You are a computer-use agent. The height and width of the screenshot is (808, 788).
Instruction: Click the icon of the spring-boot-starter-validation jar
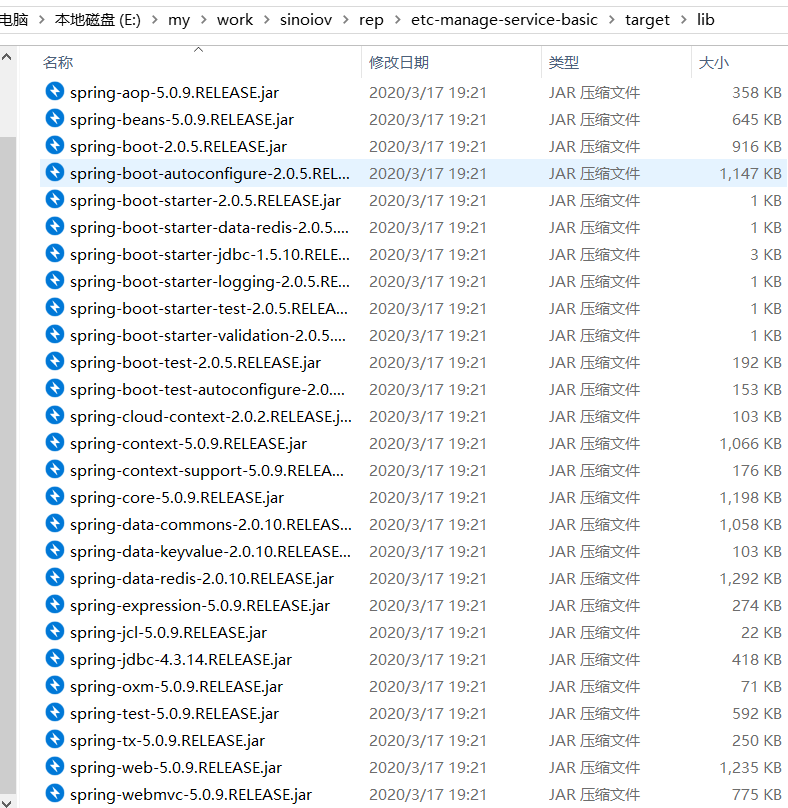click(55, 334)
